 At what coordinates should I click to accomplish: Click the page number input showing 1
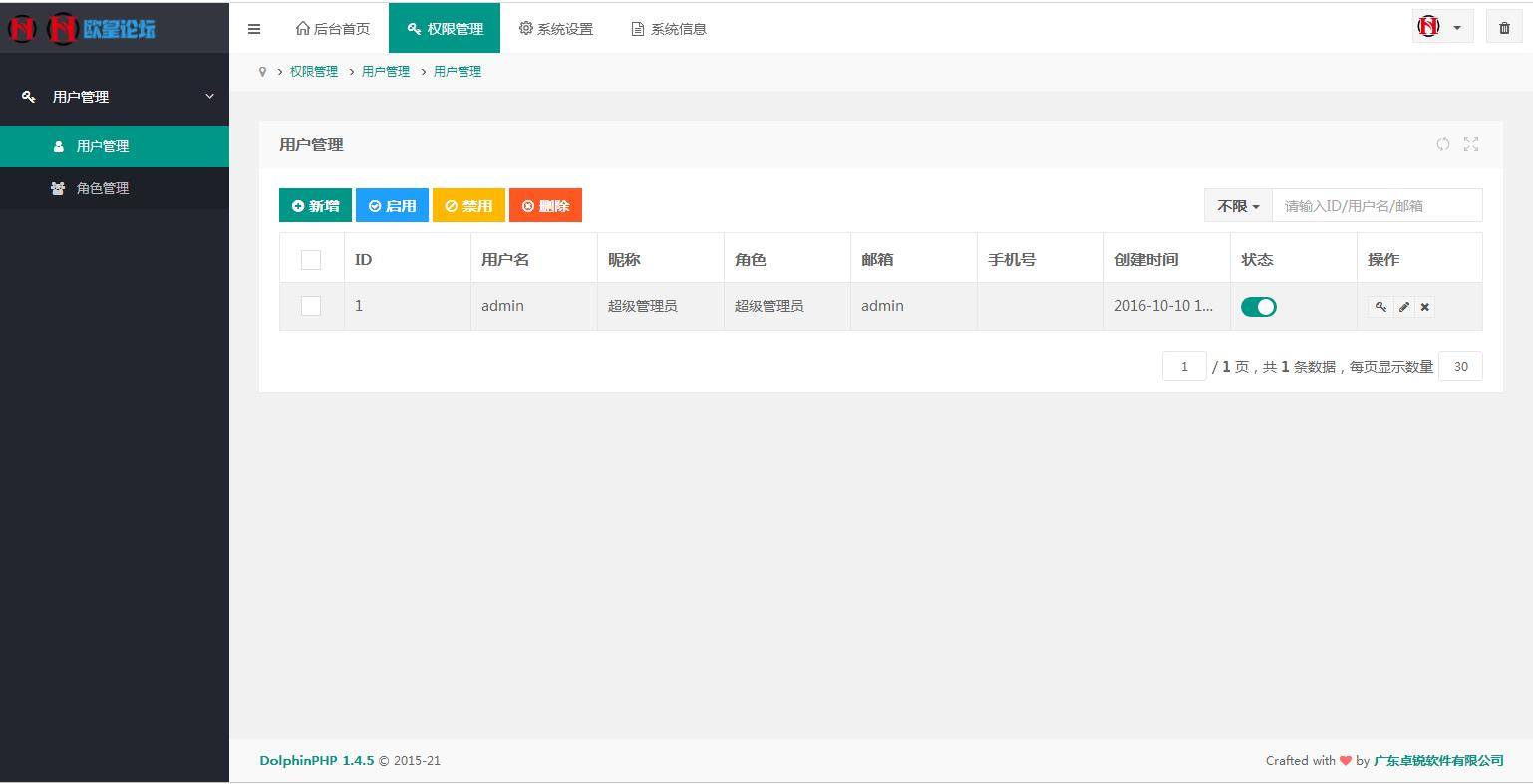pyautogui.click(x=1183, y=366)
